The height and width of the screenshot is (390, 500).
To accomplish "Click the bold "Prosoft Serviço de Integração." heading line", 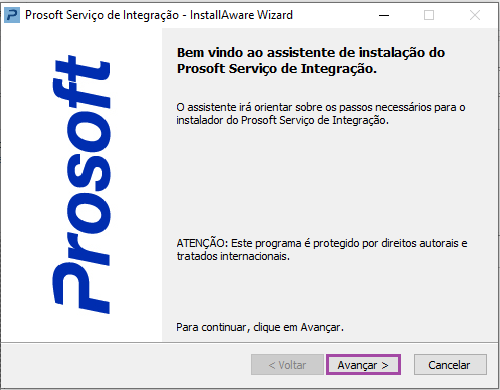I will click(x=277, y=69).
